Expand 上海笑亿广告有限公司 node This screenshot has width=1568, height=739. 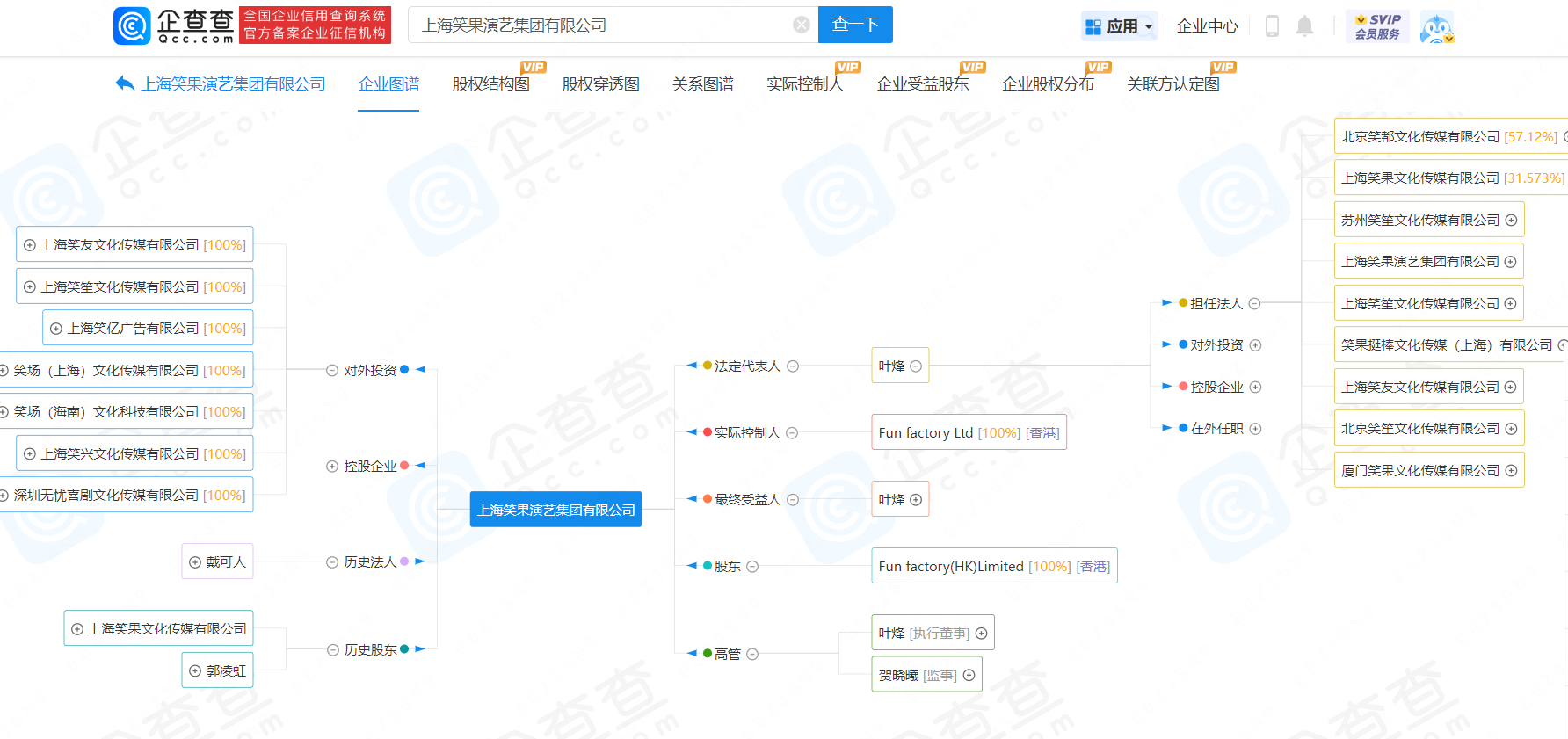tap(56, 329)
